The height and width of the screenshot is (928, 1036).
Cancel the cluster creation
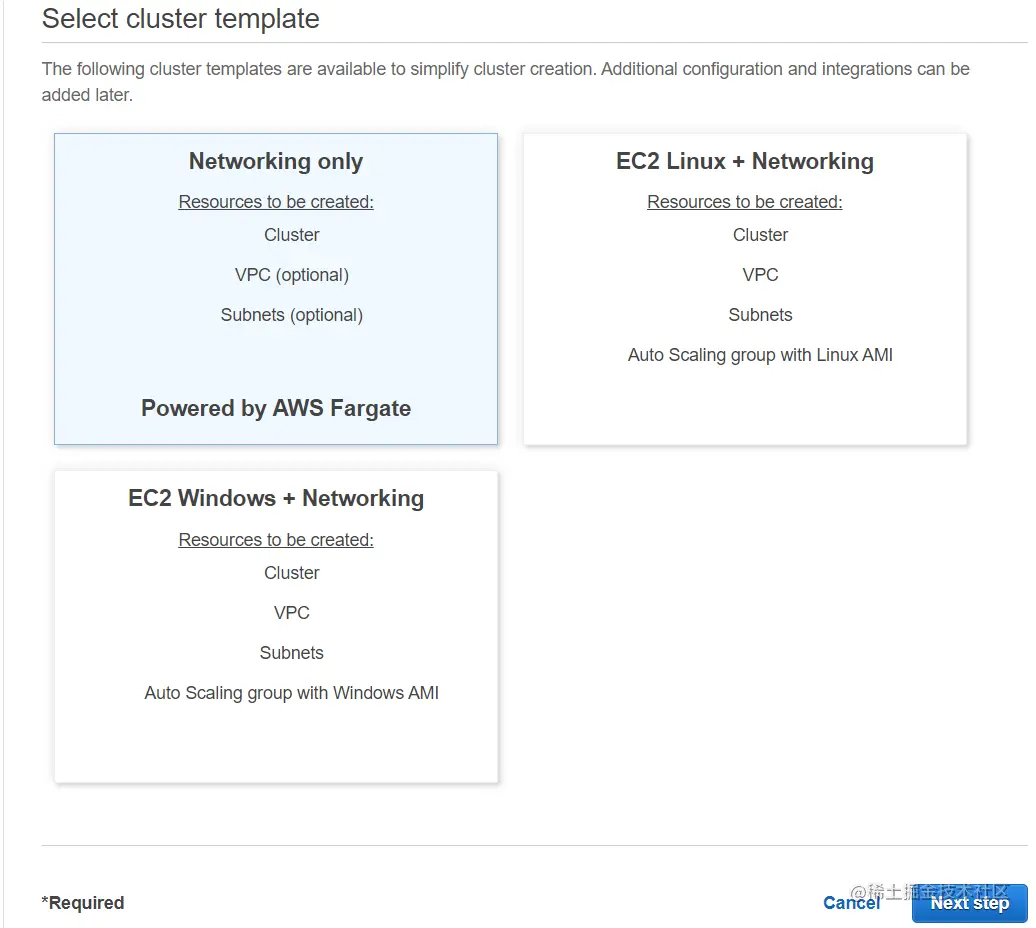pos(851,903)
